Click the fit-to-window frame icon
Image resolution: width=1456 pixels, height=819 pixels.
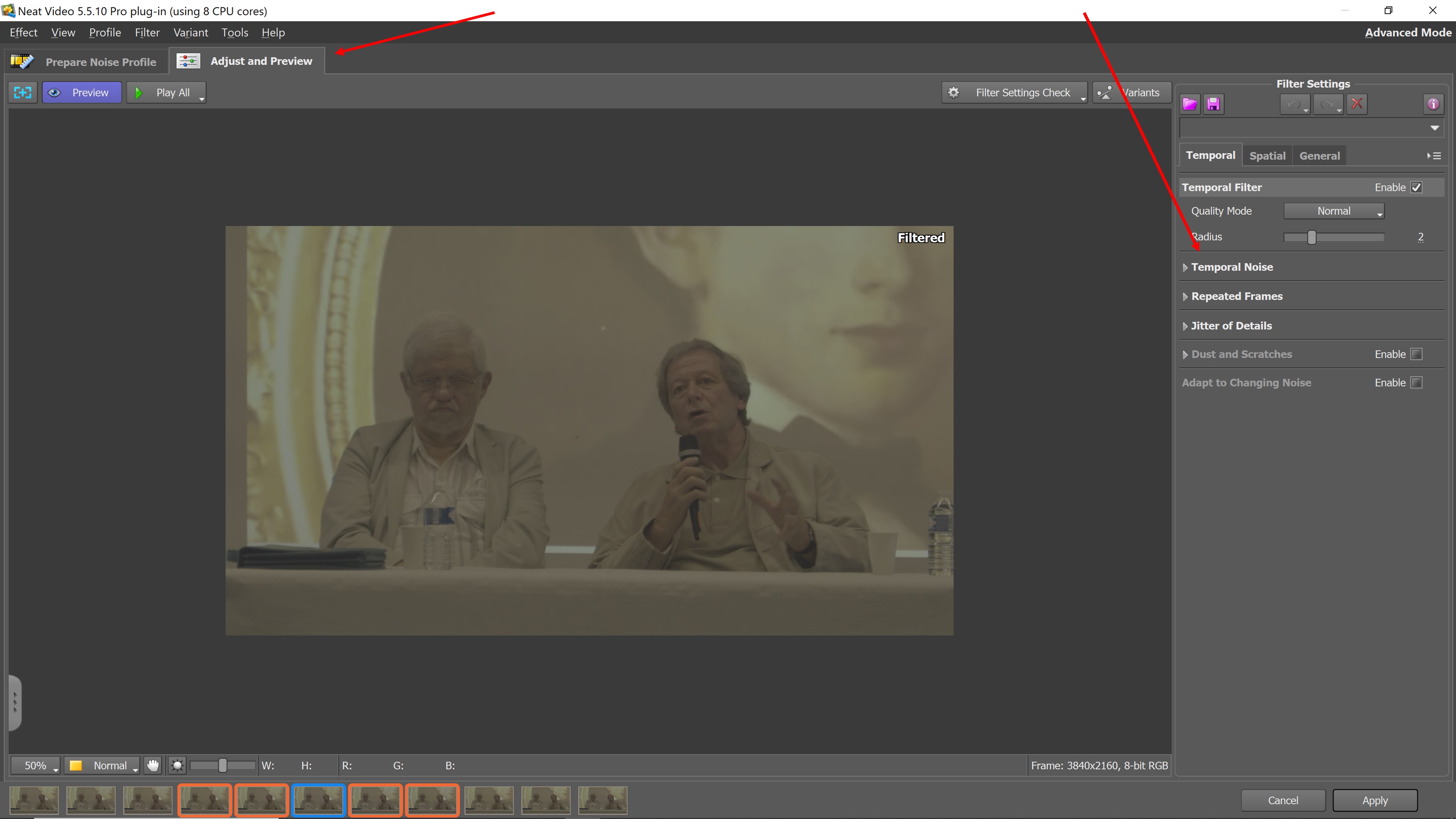(23, 93)
